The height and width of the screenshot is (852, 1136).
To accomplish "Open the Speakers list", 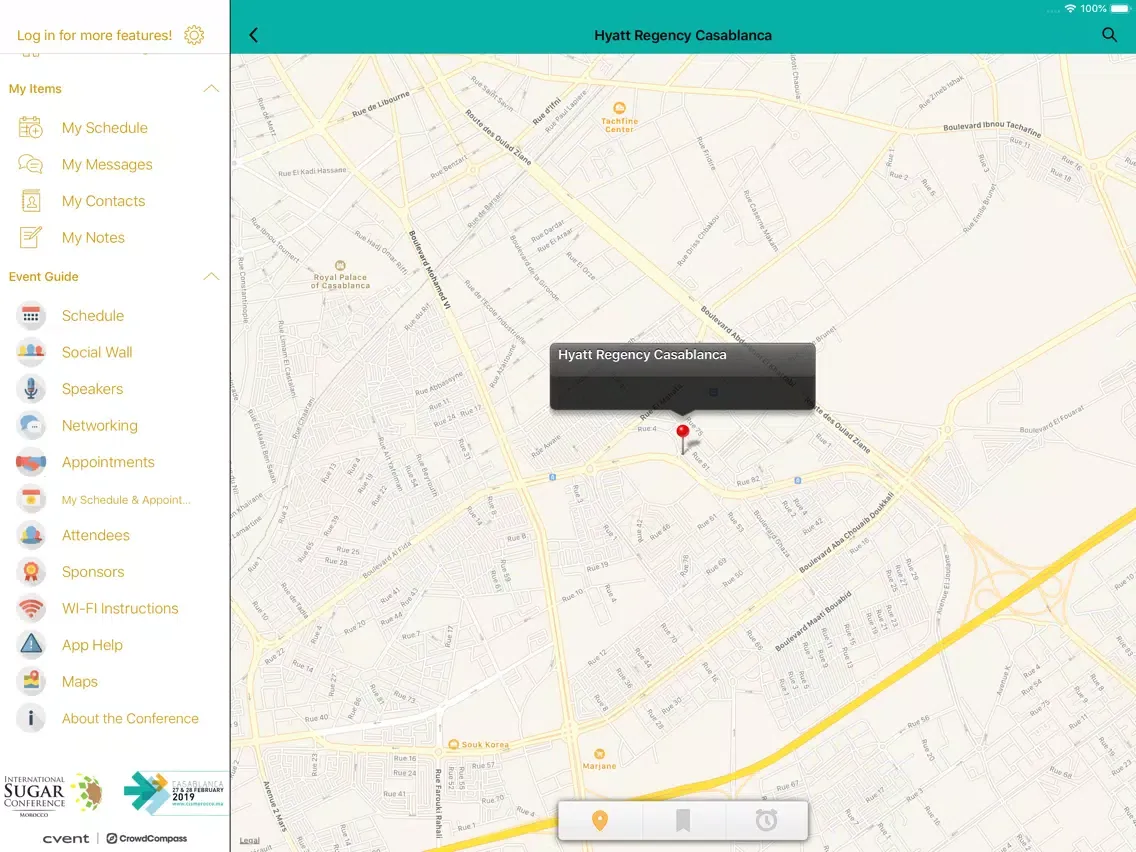I will click(x=92, y=389).
